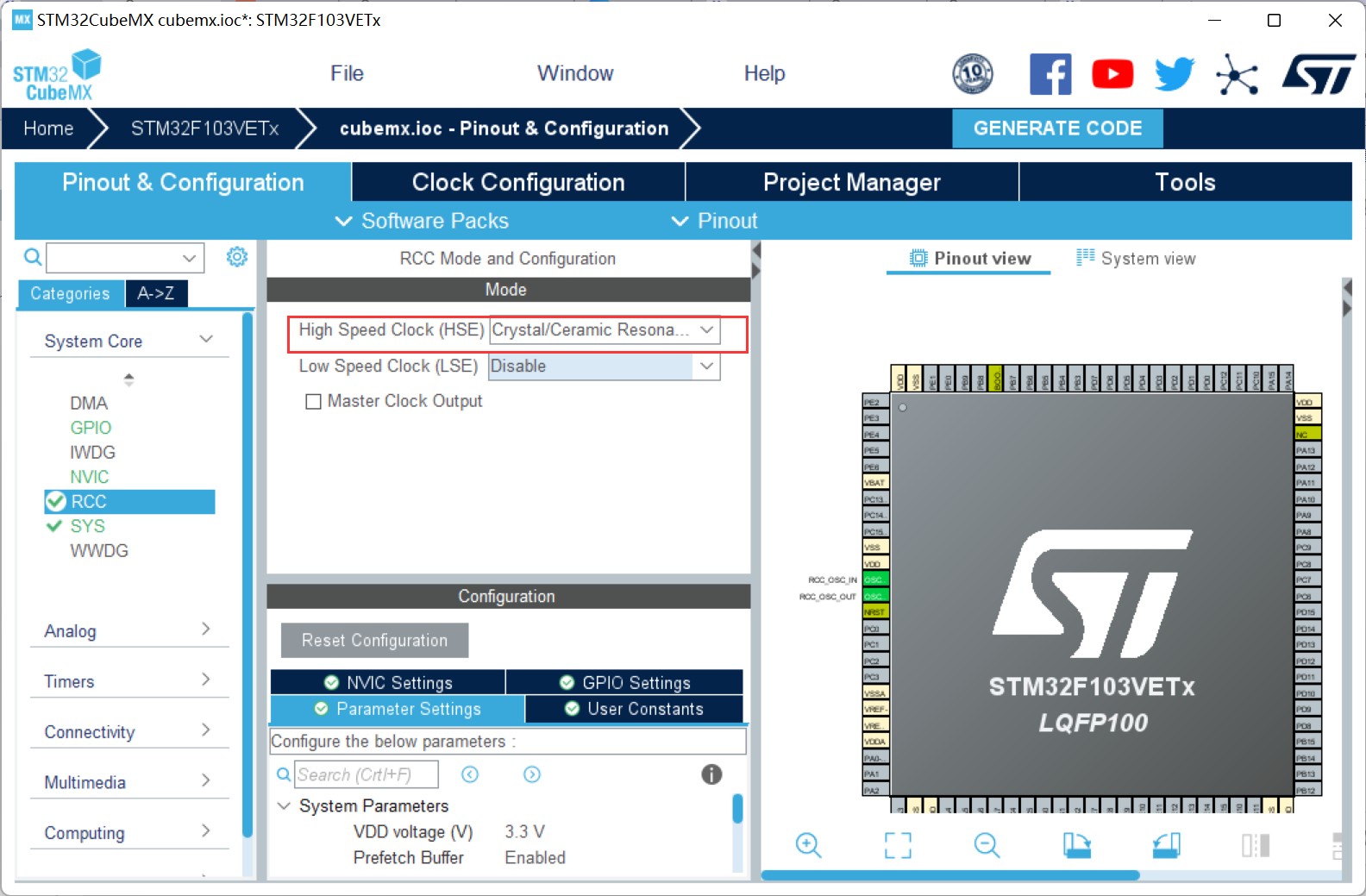Go to the Home breadcrumb

[x=48, y=128]
